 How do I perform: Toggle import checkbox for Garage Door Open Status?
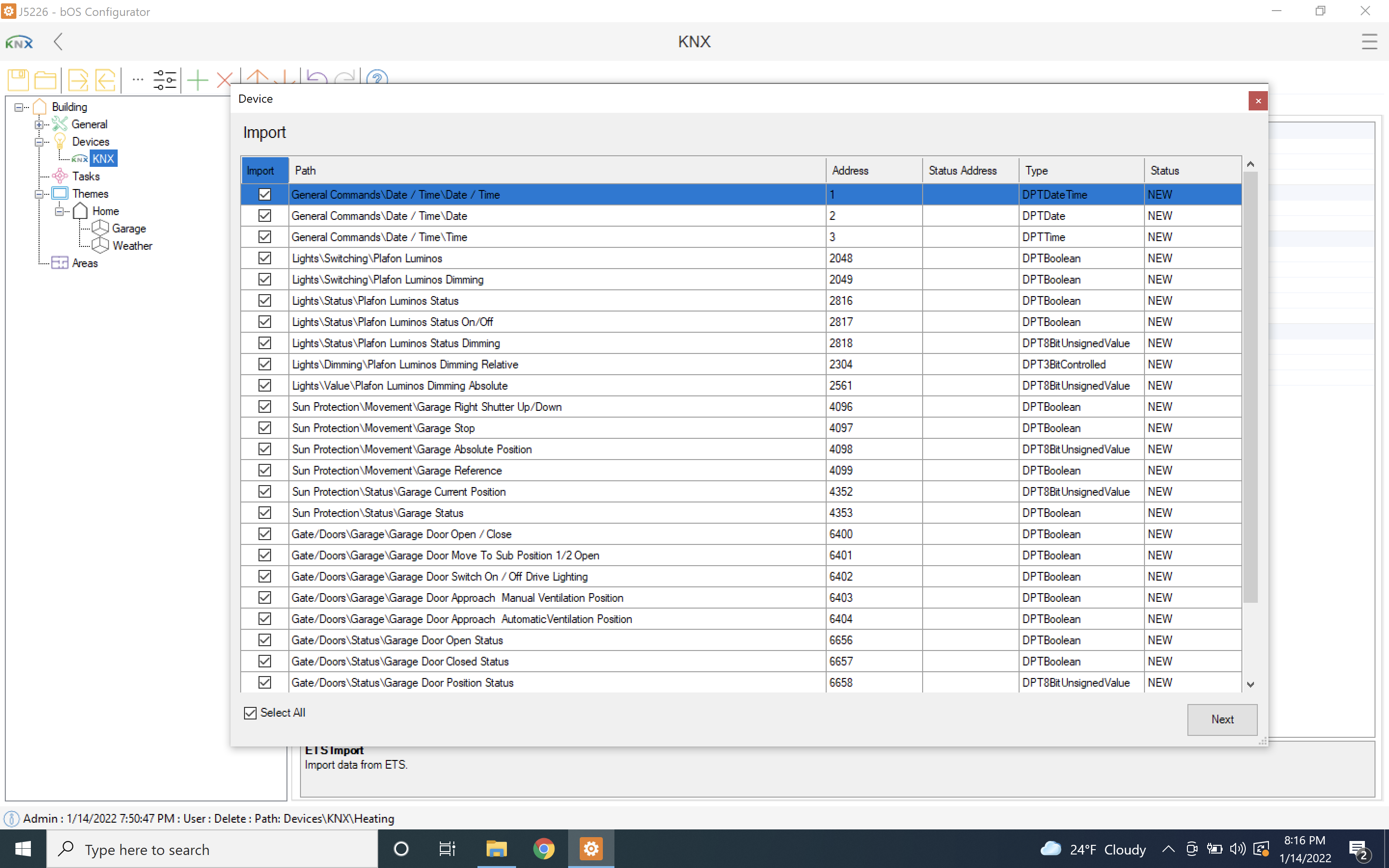click(265, 640)
